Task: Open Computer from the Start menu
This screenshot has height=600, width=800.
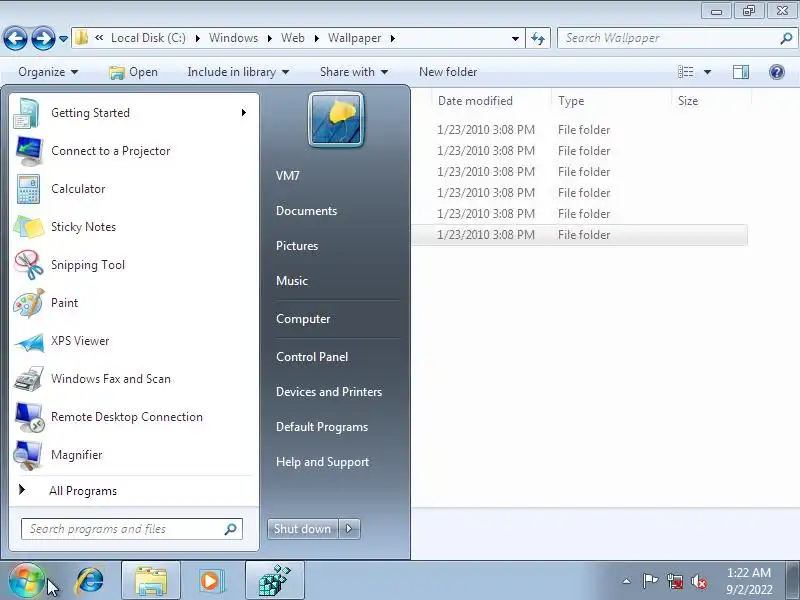Action: coord(303,319)
